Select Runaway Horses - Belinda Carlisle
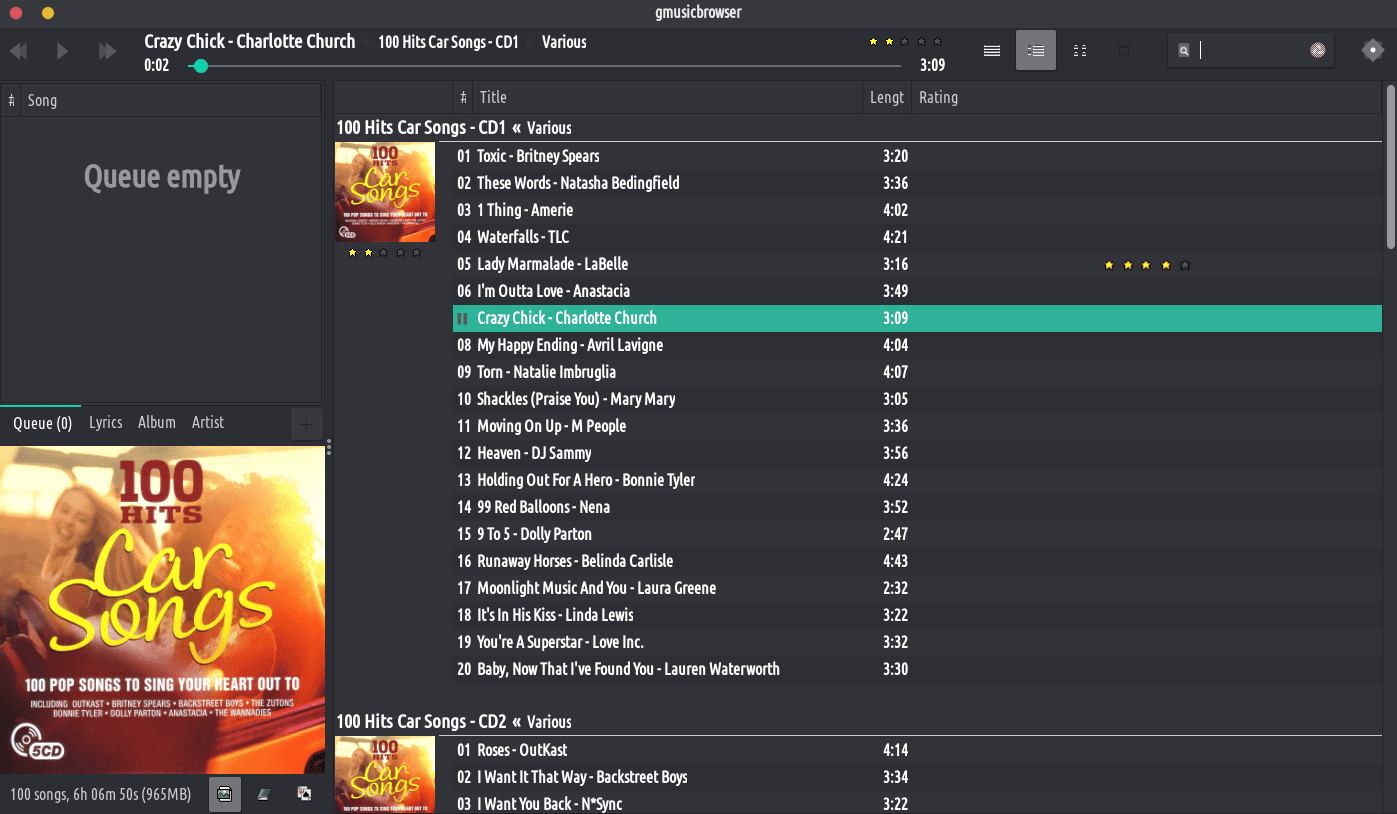Viewport: 1397px width, 814px height. (917, 561)
